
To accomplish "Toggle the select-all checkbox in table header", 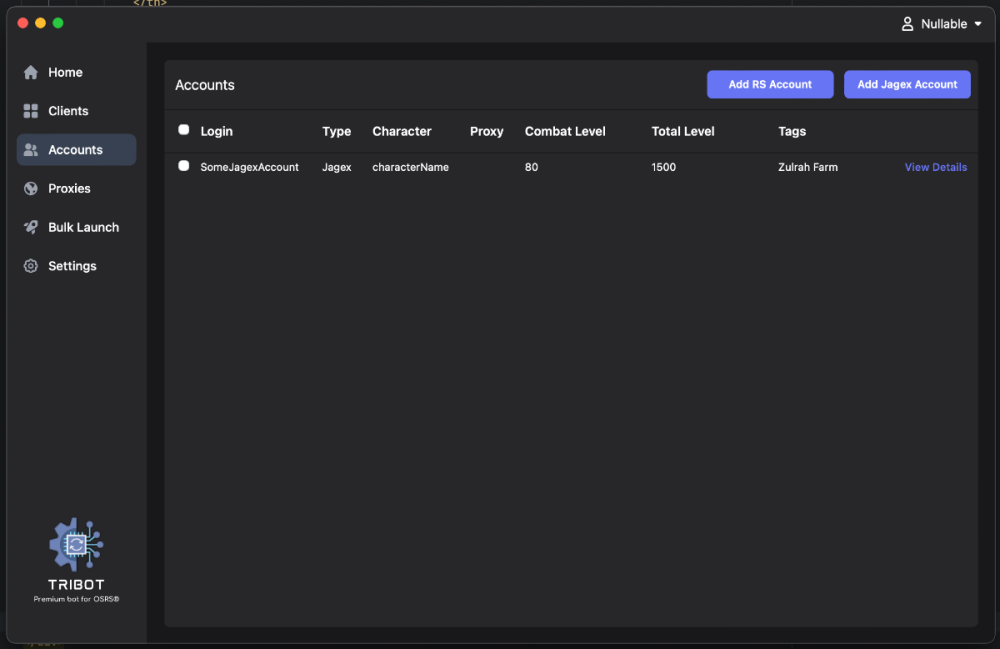I will click(x=183, y=130).
